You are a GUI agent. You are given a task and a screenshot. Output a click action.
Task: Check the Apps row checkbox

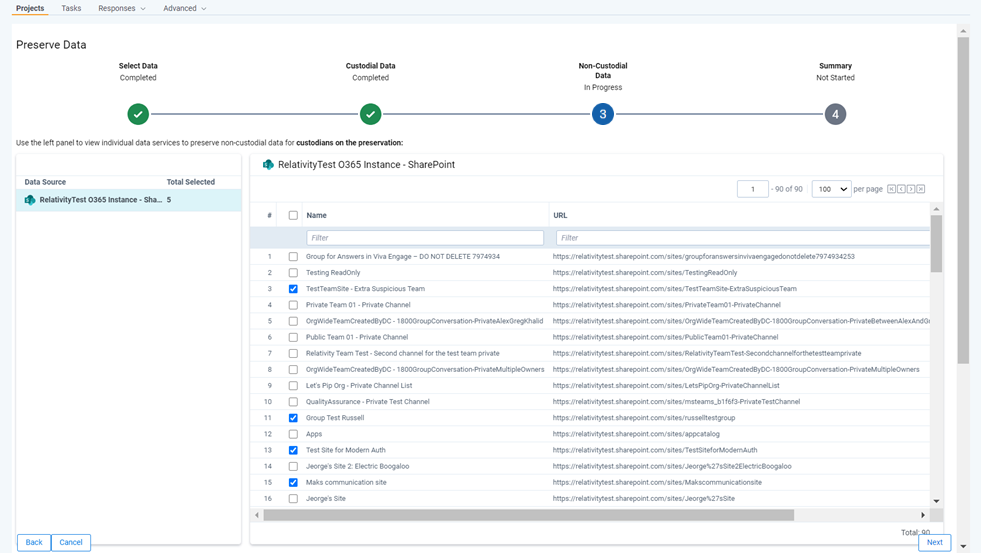click(293, 434)
